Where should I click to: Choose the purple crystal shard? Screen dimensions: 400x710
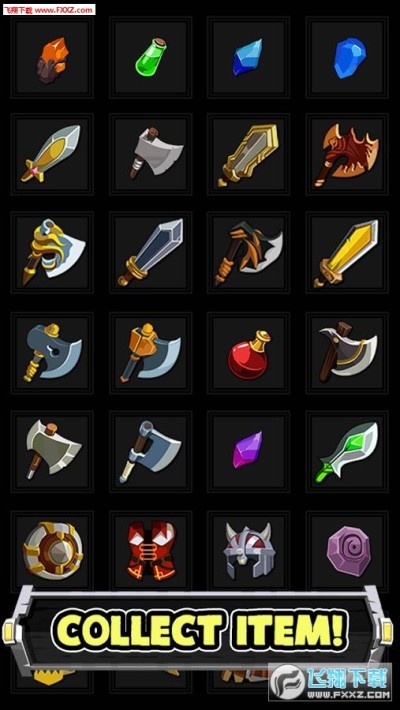tap(249, 452)
